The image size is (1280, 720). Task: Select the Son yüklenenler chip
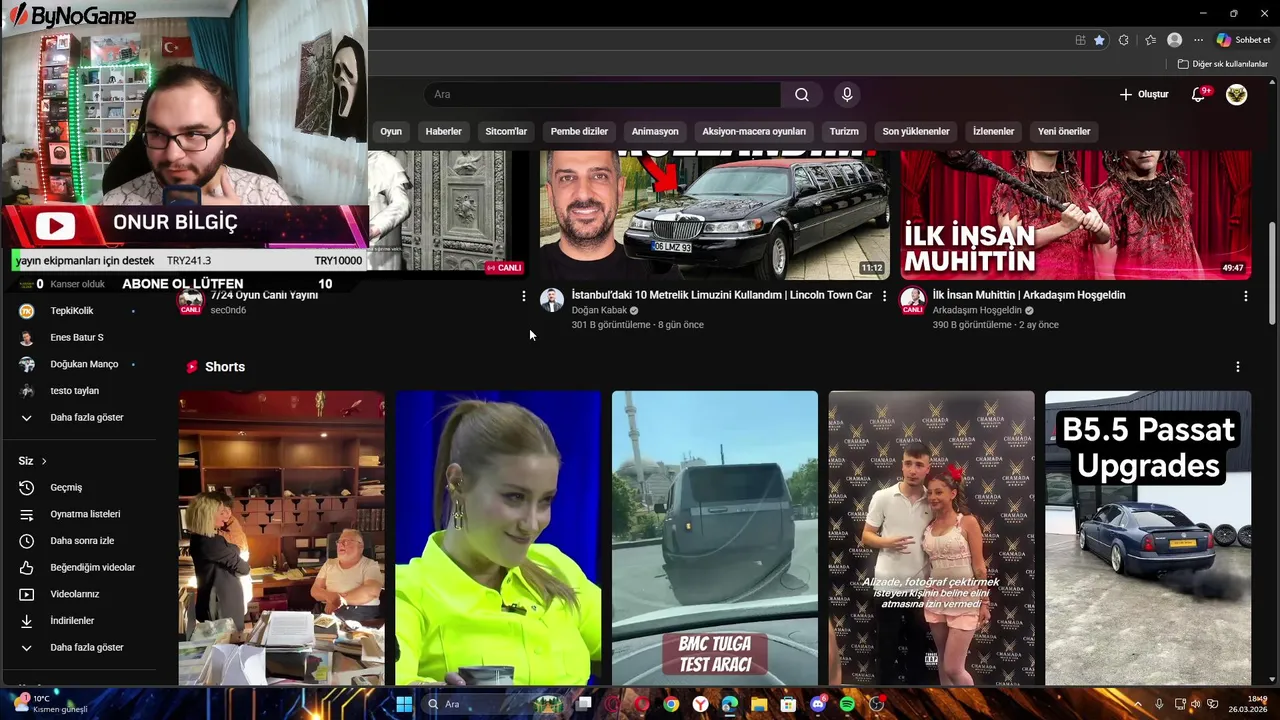916,131
